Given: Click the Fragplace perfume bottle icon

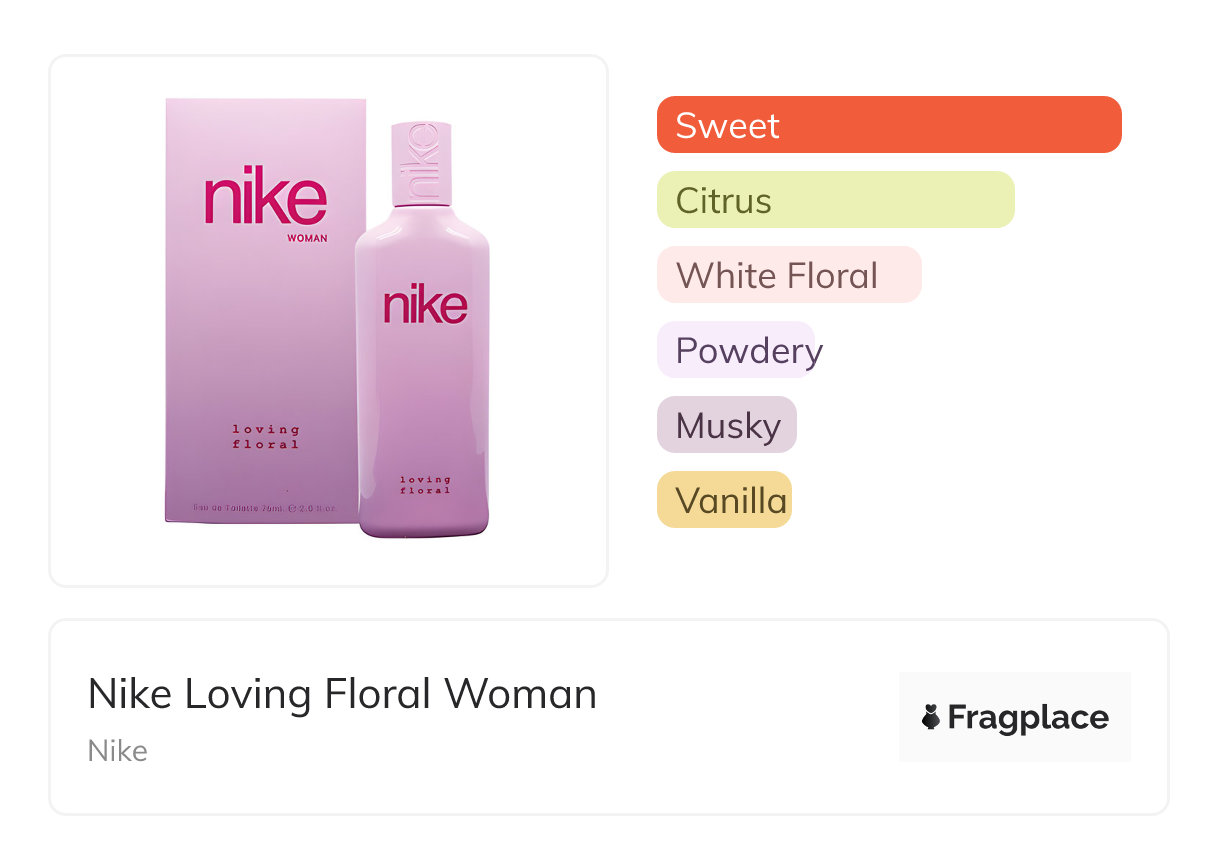Looking at the screenshot, I should (x=931, y=717).
